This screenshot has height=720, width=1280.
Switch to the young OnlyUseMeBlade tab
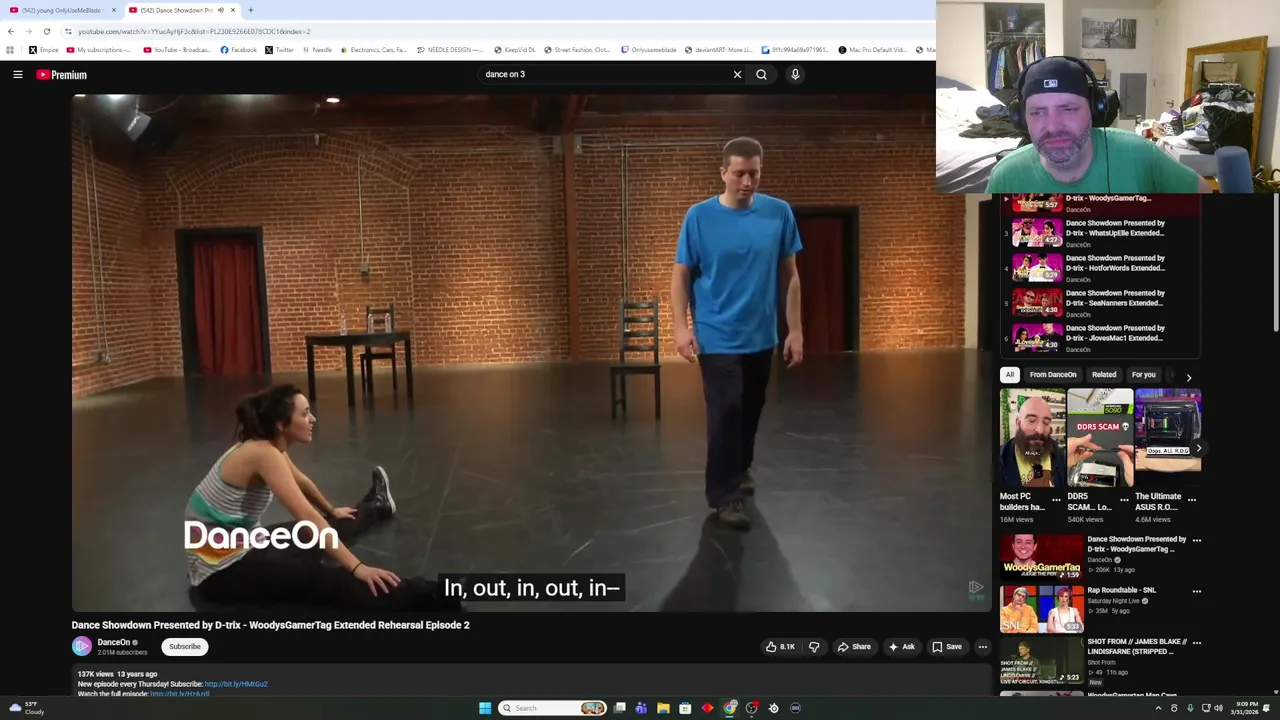pyautogui.click(x=60, y=10)
